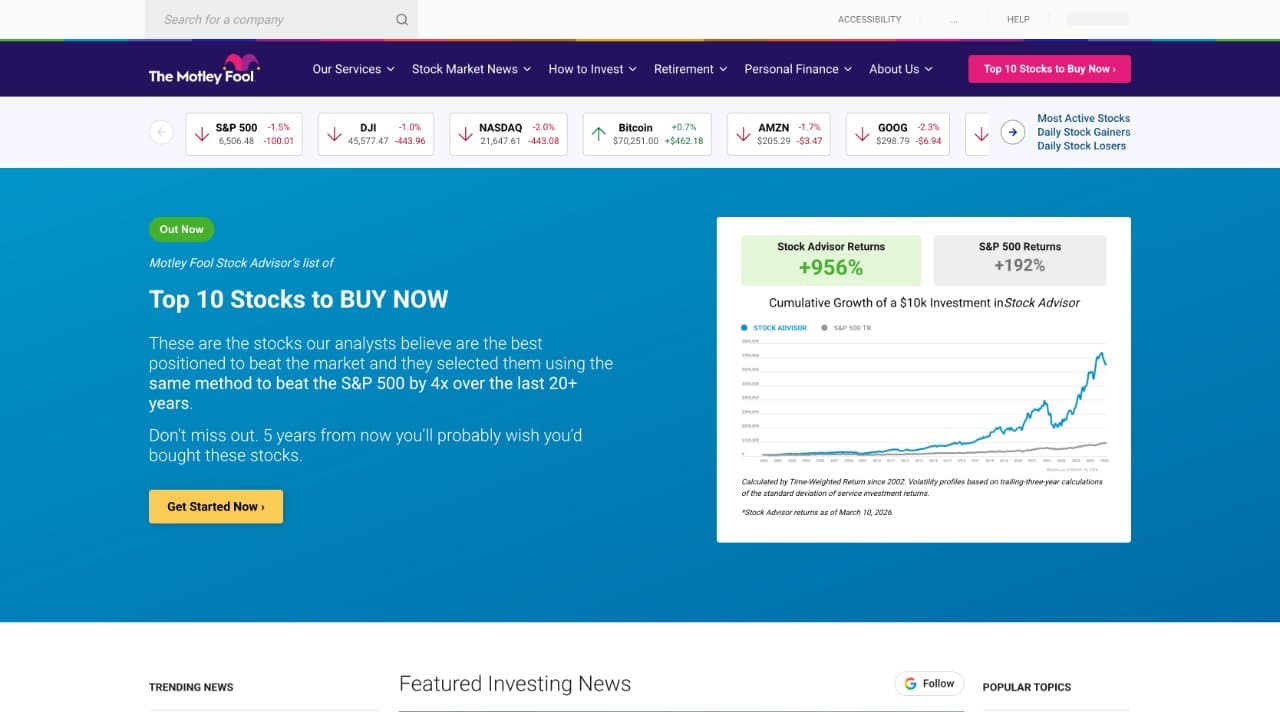Click the Get Started Now button

pos(216,506)
